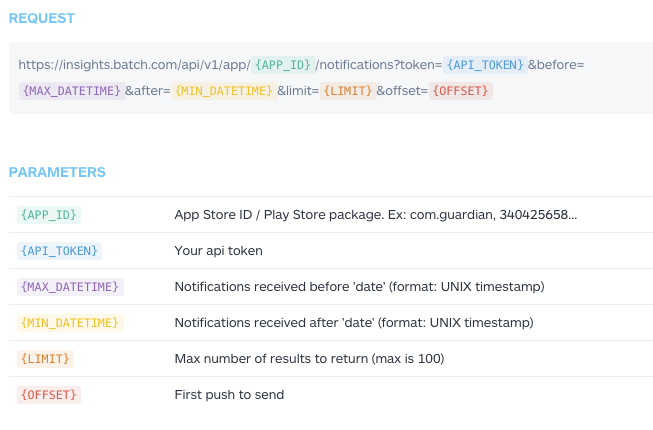Click the {MAX_DATETIME} placeholder in the request URL
Image resolution: width=653 pixels, height=430 pixels.
coord(70,91)
